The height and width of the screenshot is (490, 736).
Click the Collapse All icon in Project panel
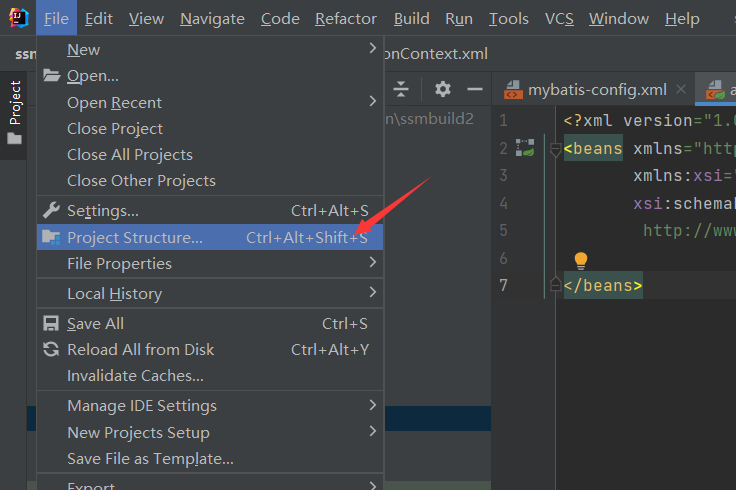tap(401, 89)
